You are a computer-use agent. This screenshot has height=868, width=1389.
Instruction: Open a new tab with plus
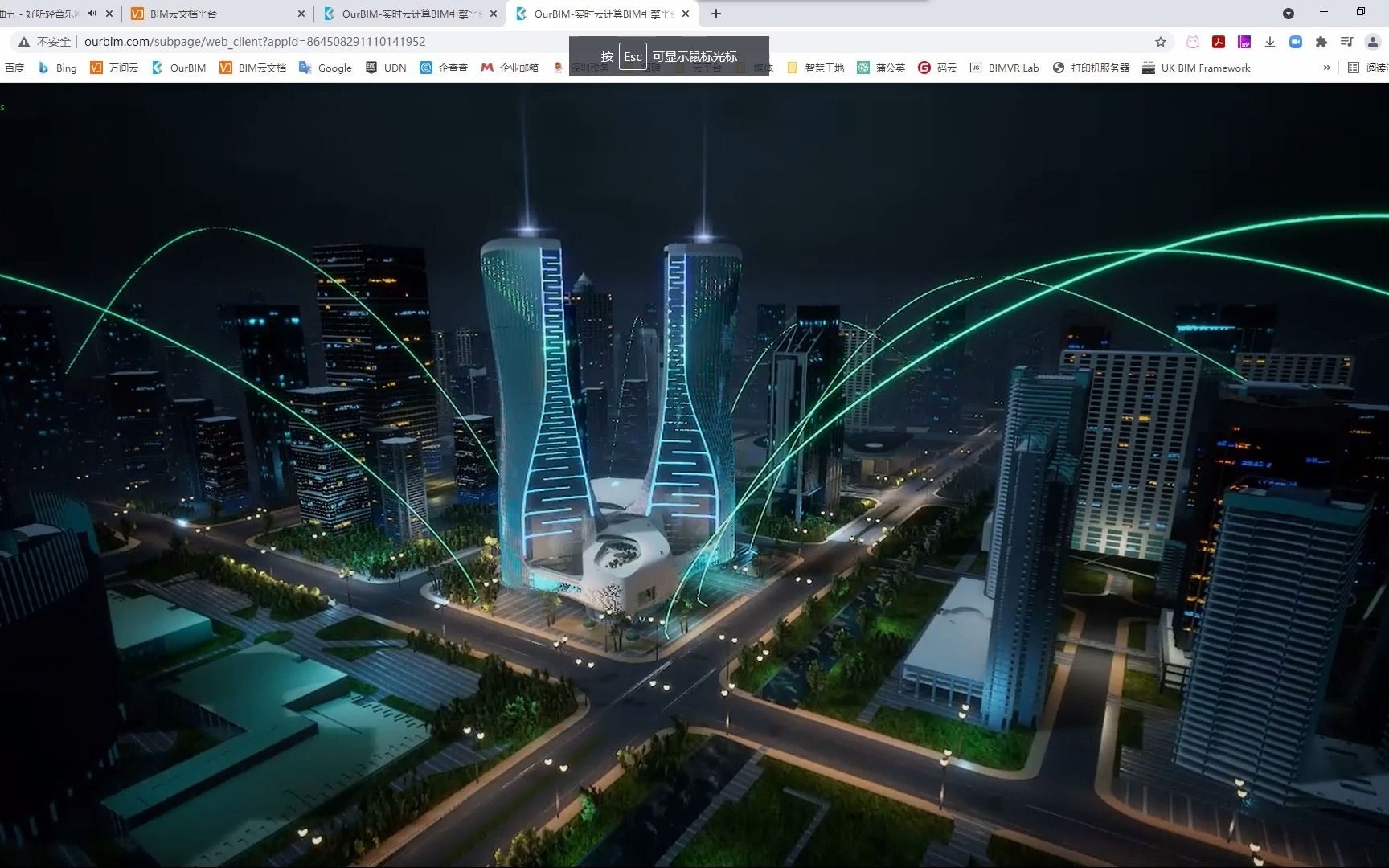click(716, 14)
